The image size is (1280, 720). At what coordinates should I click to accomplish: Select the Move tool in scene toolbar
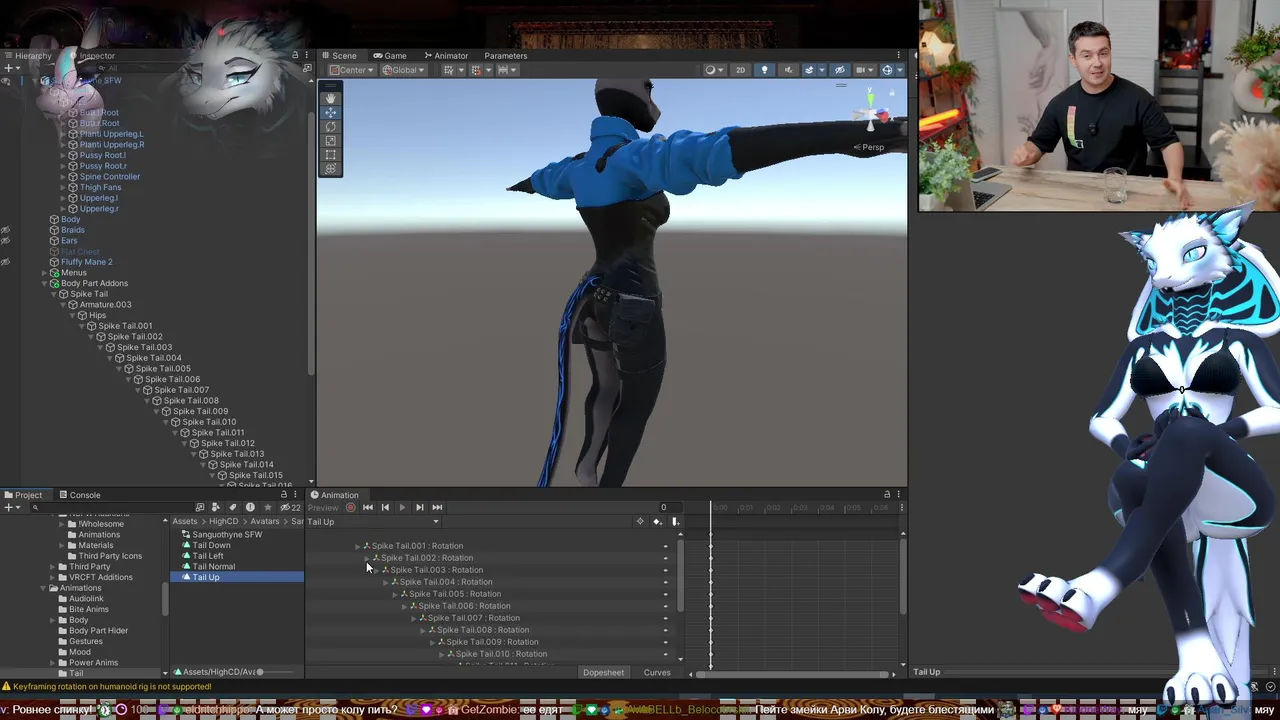(330, 112)
